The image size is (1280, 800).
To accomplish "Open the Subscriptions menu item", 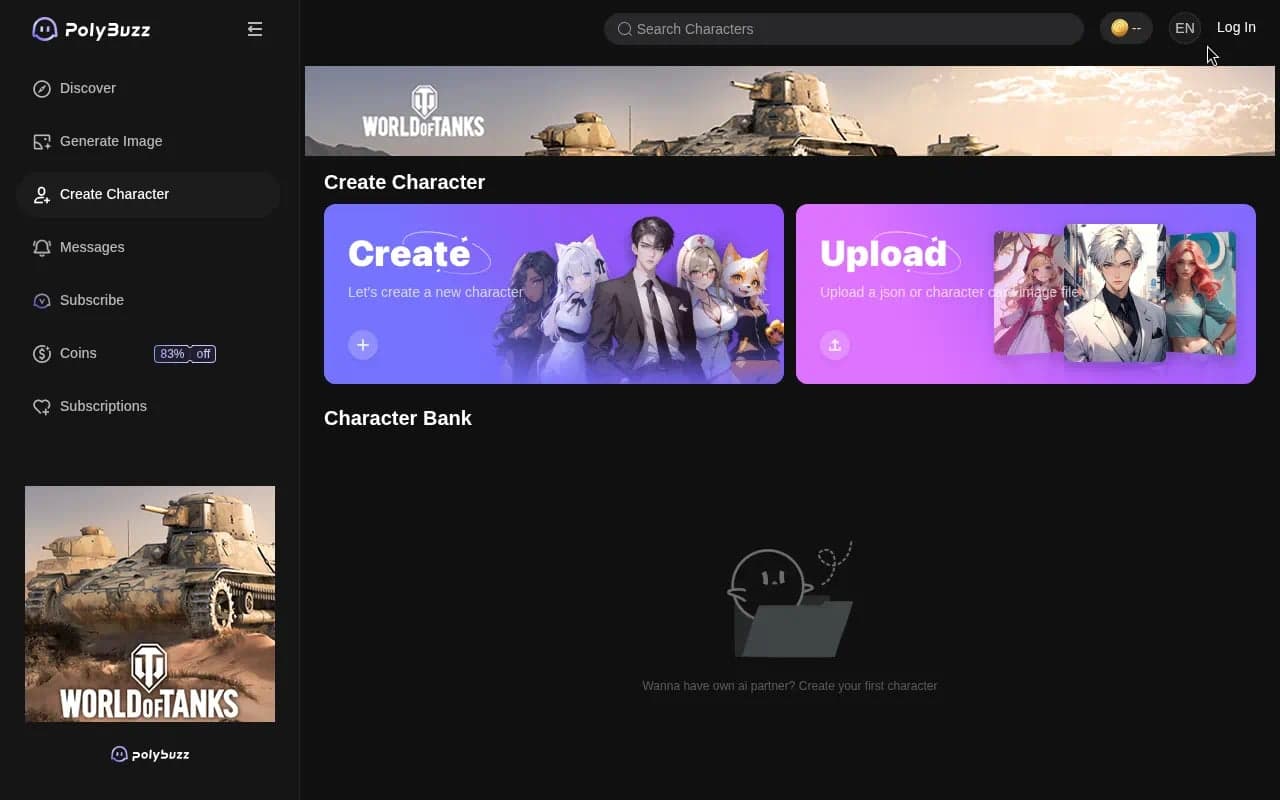I will [x=148, y=406].
